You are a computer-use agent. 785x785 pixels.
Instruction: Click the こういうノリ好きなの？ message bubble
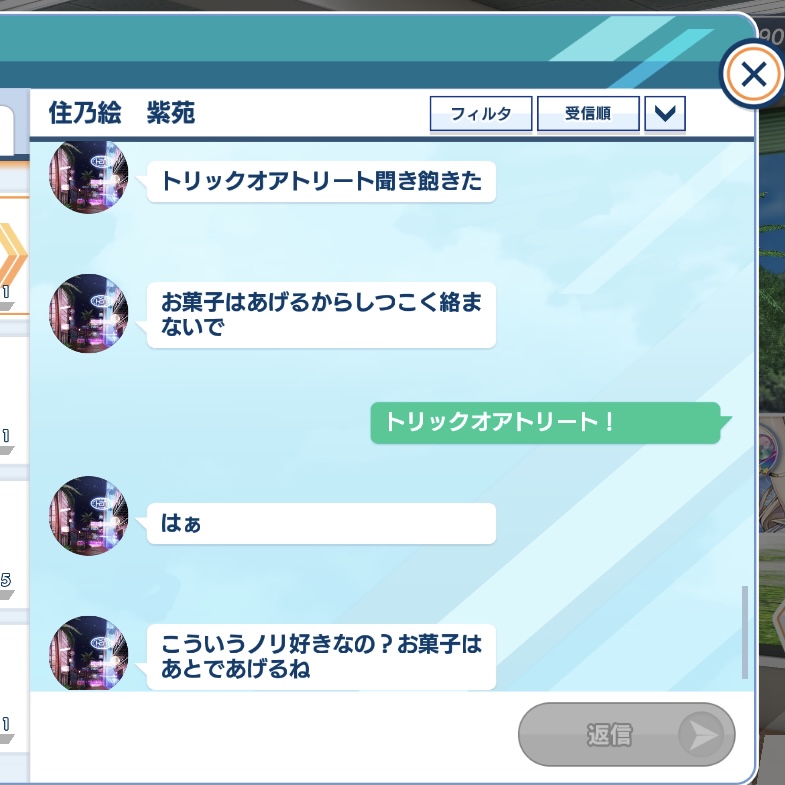(x=321, y=657)
